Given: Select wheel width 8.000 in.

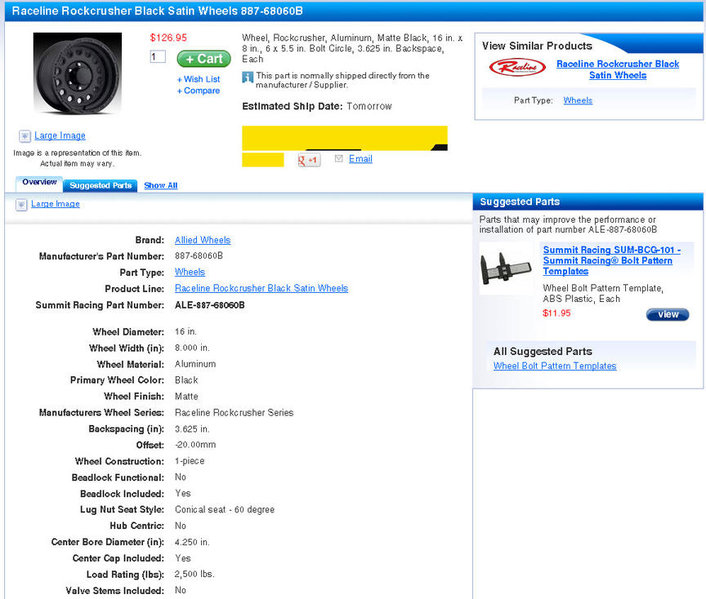Looking at the screenshot, I should pyautogui.click(x=192, y=348).
